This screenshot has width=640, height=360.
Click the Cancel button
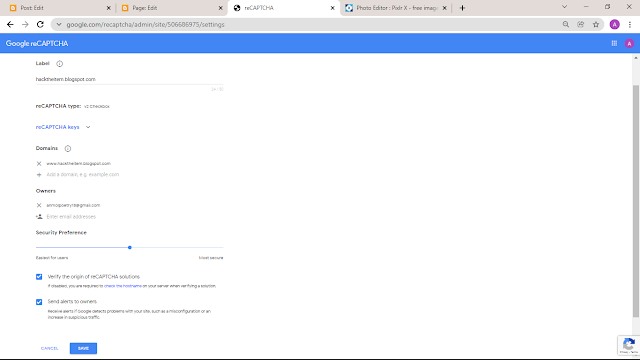click(50, 348)
